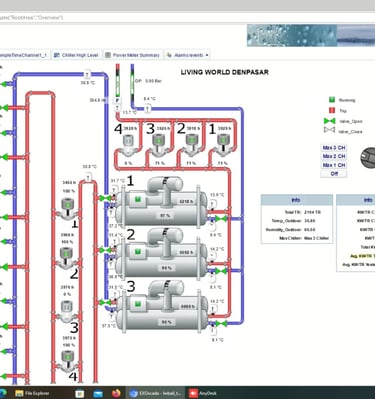Image resolution: width=375 pixels, height=399 pixels.
Task: Open AnyDesk from the taskbar
Action: click(x=203, y=393)
